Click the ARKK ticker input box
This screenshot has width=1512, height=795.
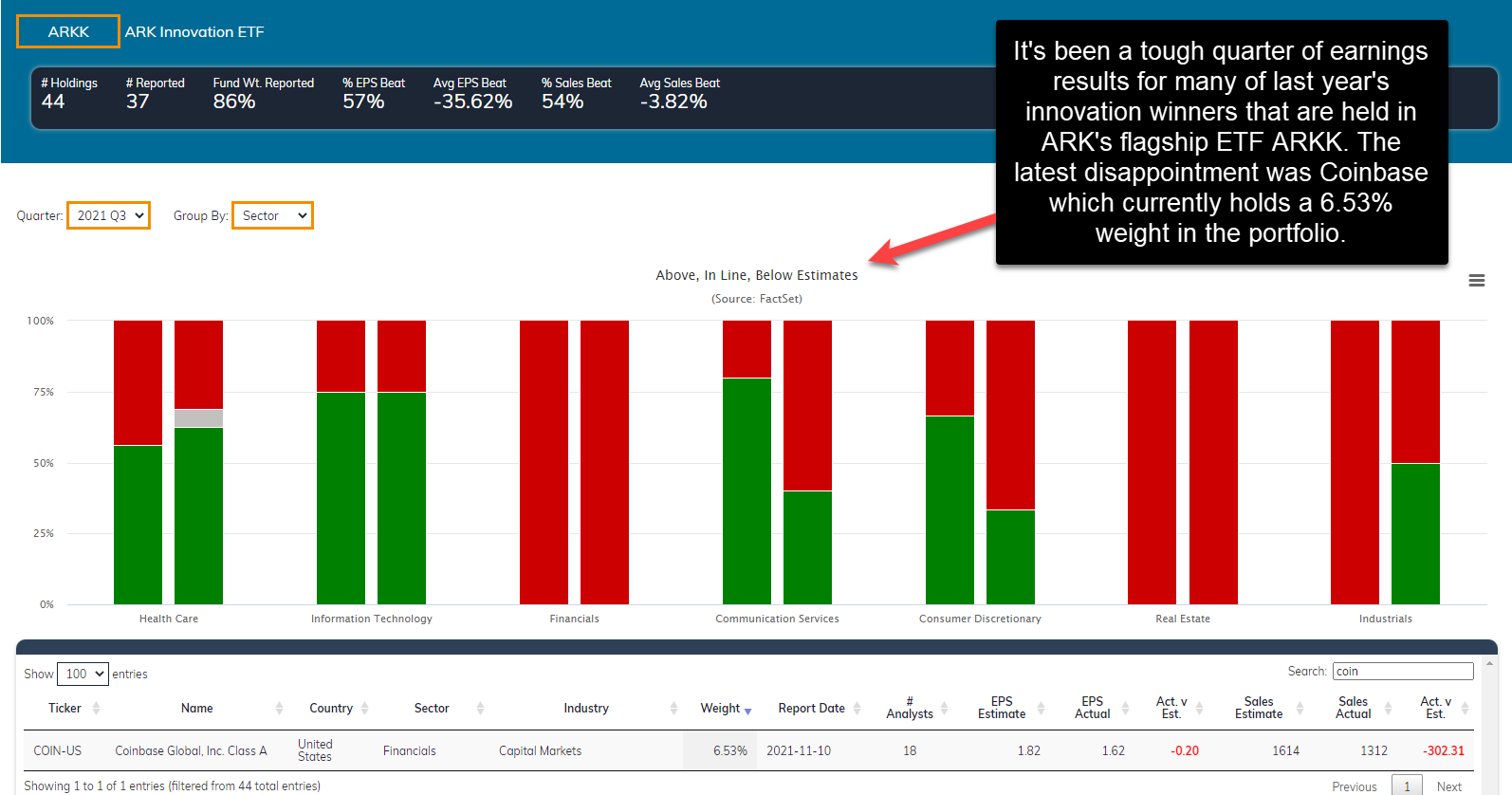pyautogui.click(x=68, y=31)
